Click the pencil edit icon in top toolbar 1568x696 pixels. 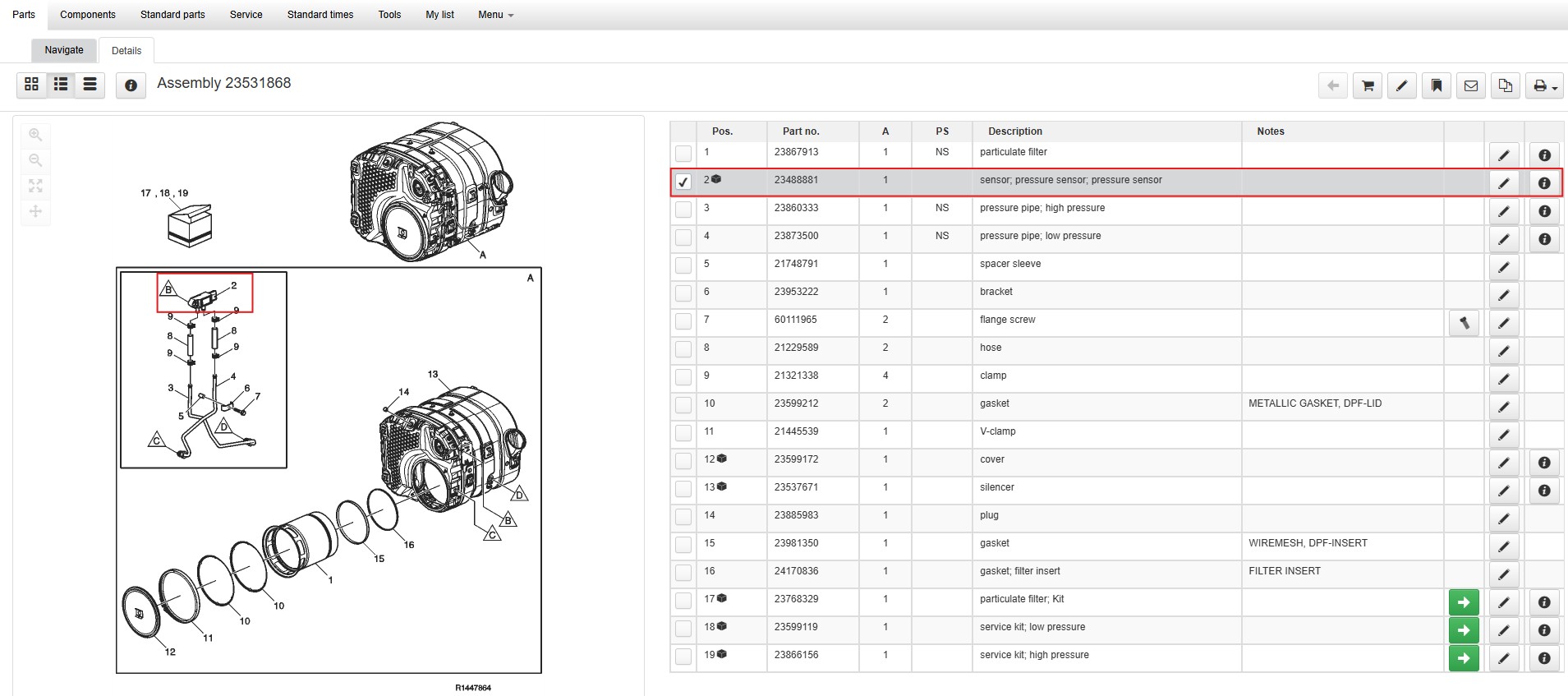(1402, 85)
